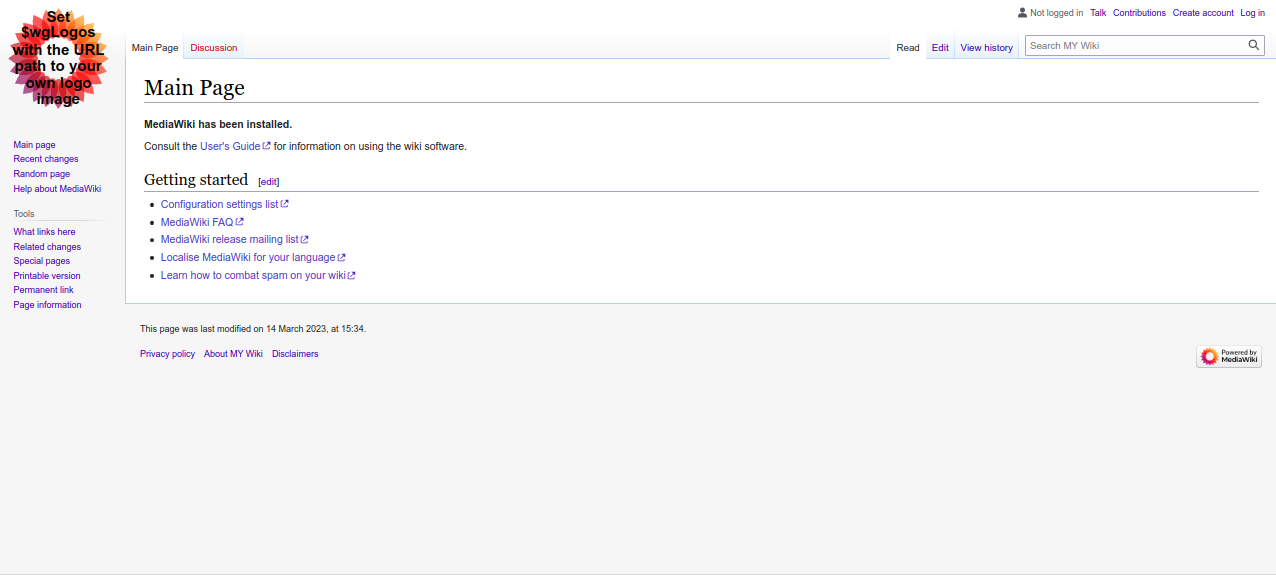The image size is (1276, 576).
Task: Open the Discussion tab
Action: pyautogui.click(x=214, y=48)
